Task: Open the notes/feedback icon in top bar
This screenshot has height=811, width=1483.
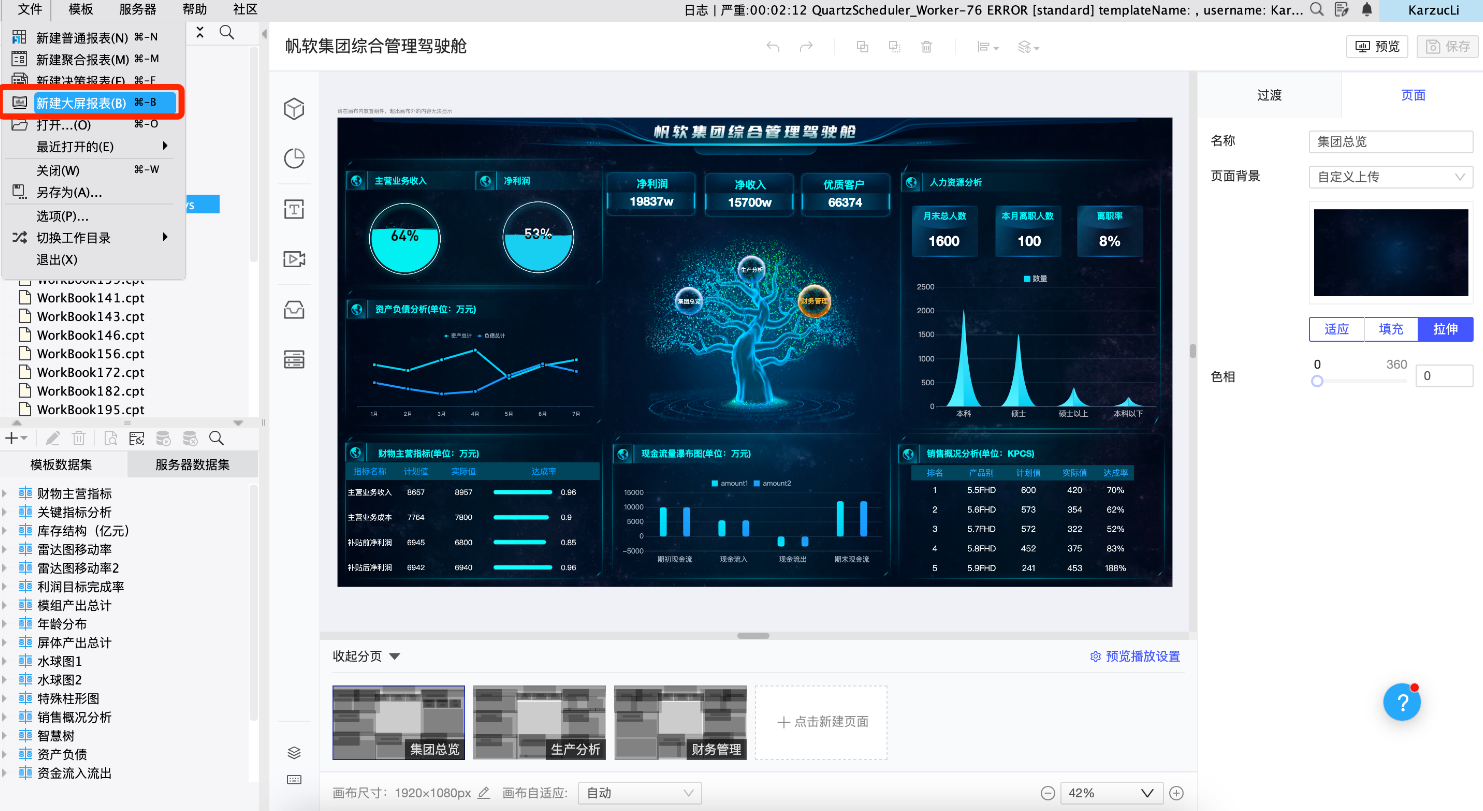Action: [1342, 9]
